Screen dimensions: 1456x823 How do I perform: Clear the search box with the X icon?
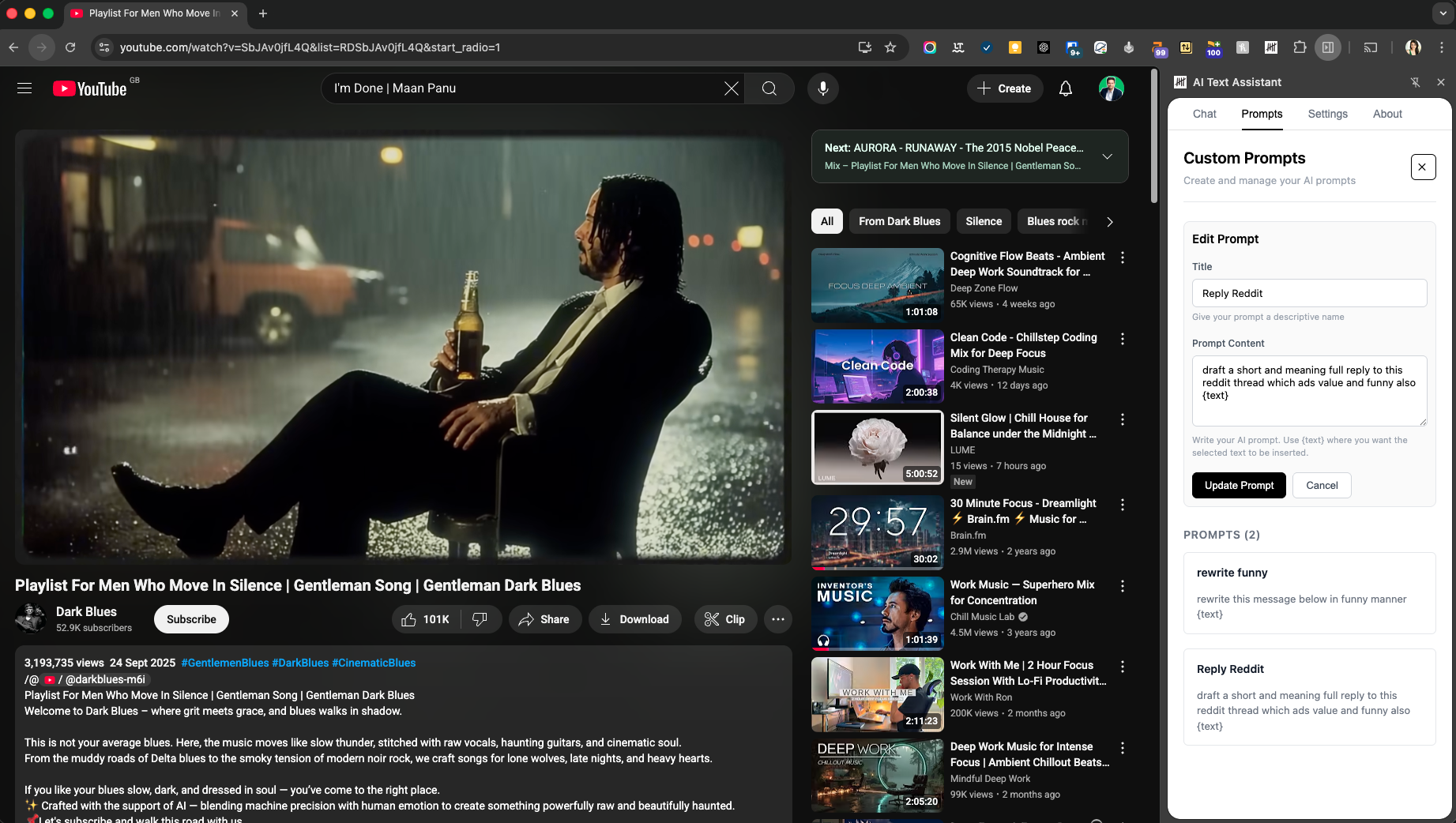(731, 88)
